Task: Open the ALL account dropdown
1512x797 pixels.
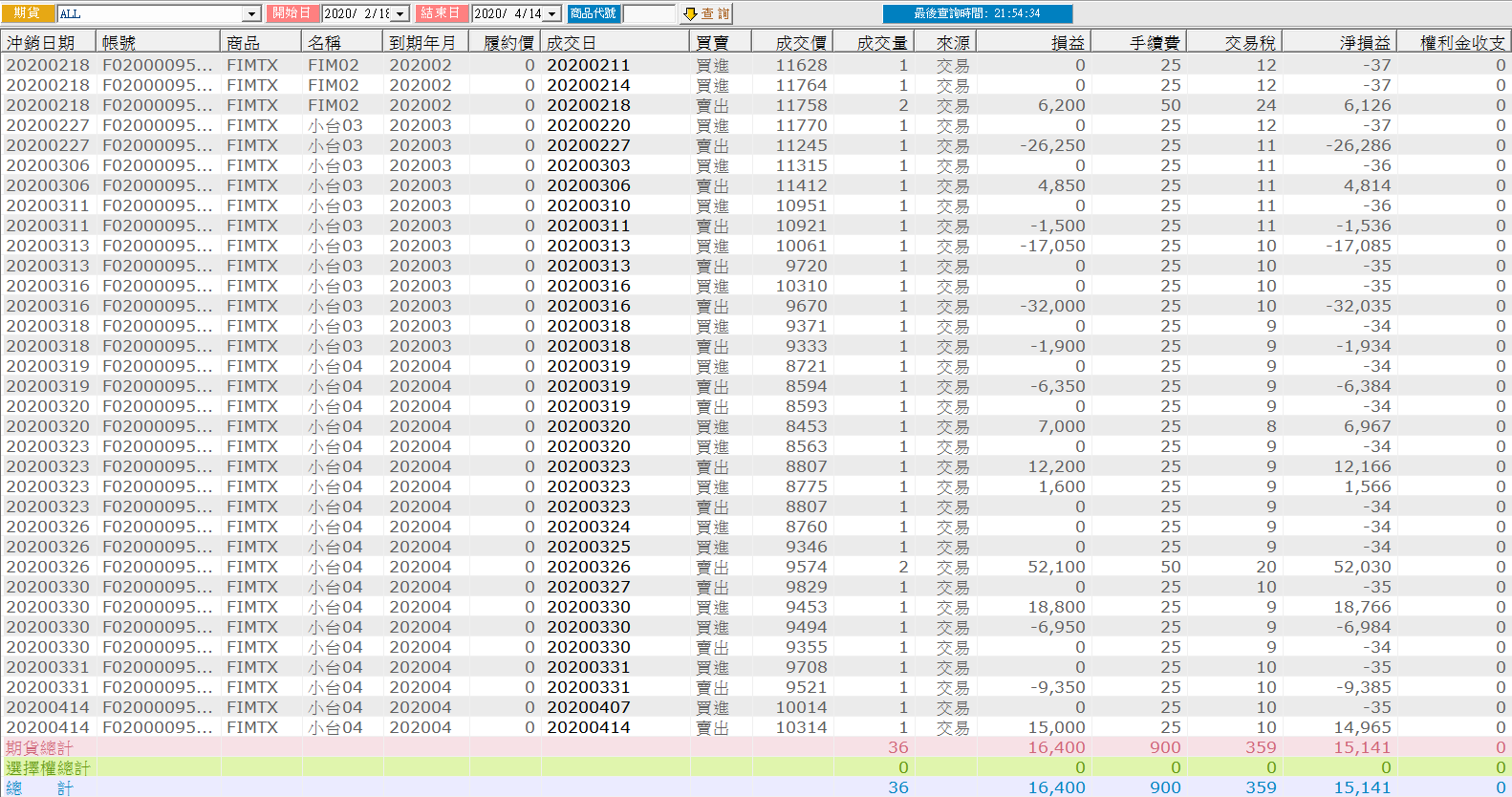Action: (252, 13)
